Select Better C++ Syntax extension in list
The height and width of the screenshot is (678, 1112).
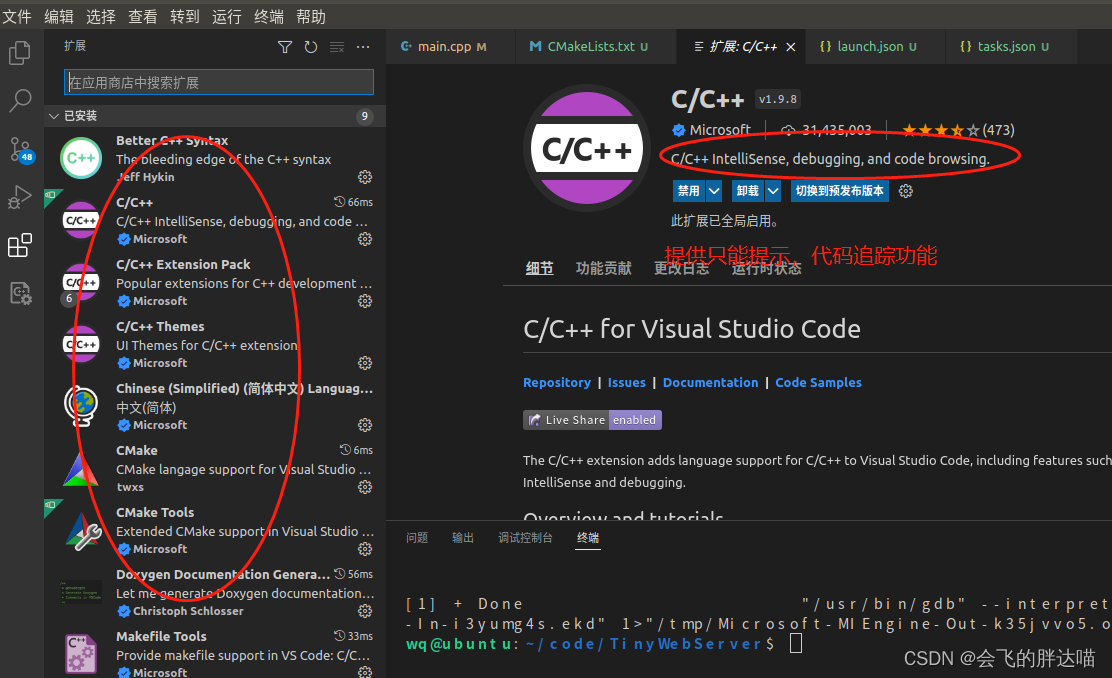coord(216,158)
